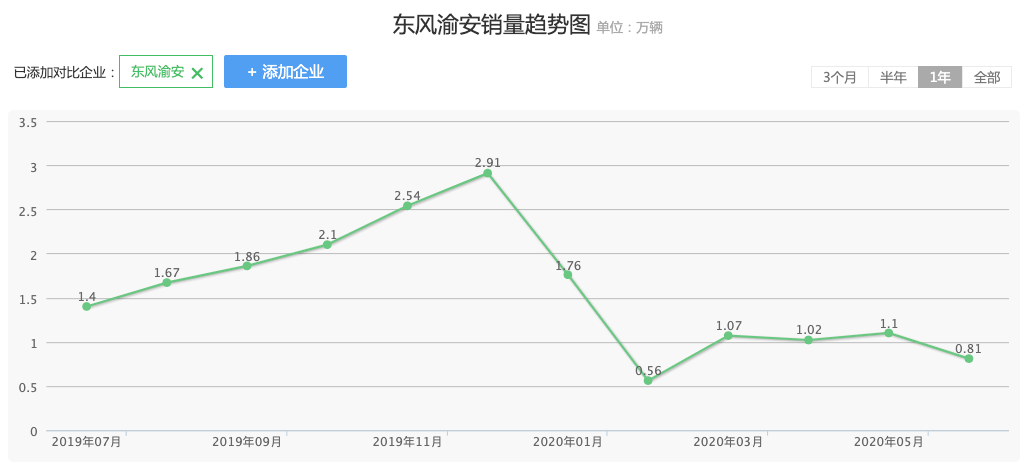This screenshot has width=1022, height=464.
Task: Click the 1.07 data point
Action: pyautogui.click(x=728, y=336)
